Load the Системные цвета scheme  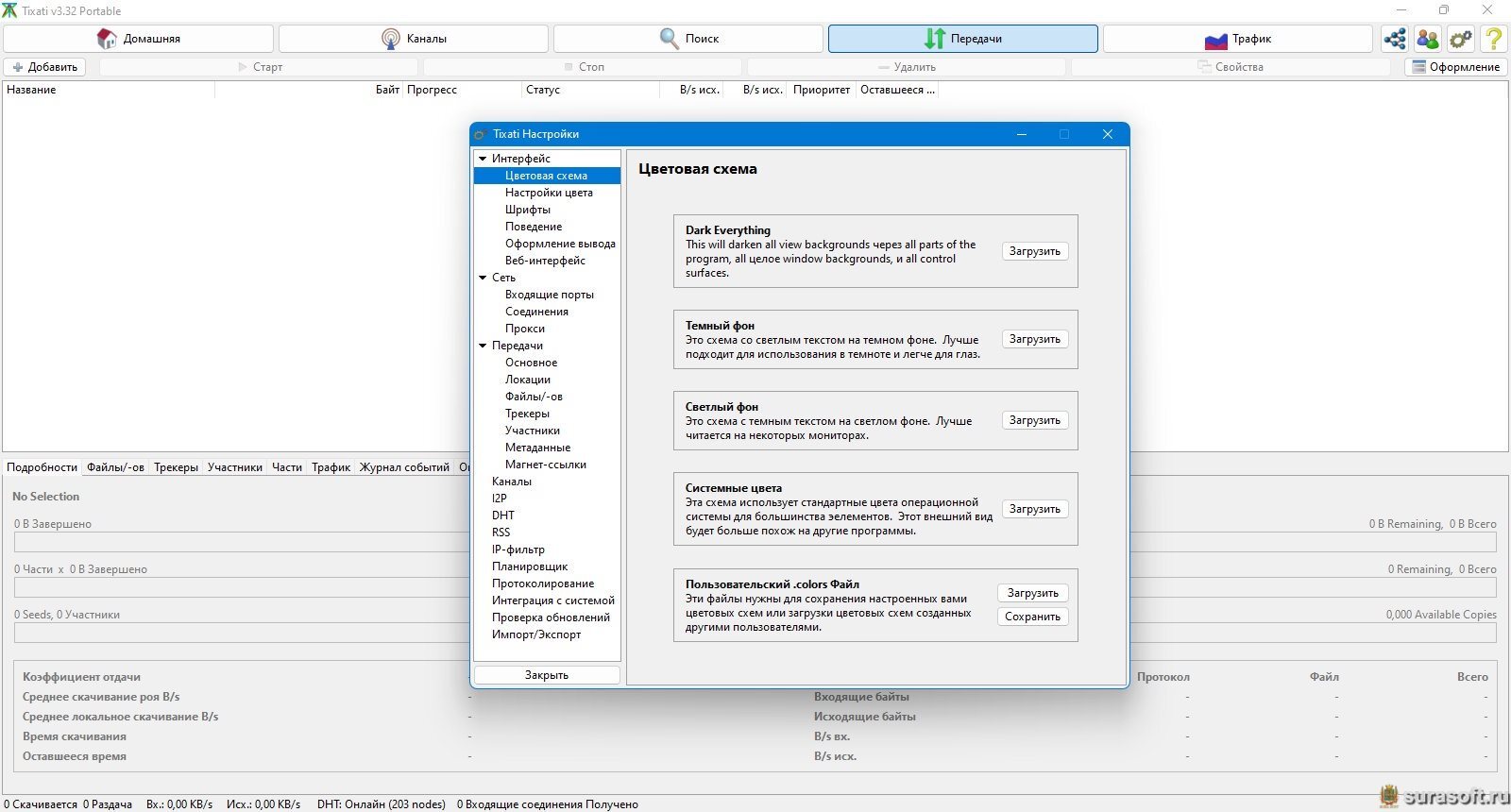(1035, 509)
